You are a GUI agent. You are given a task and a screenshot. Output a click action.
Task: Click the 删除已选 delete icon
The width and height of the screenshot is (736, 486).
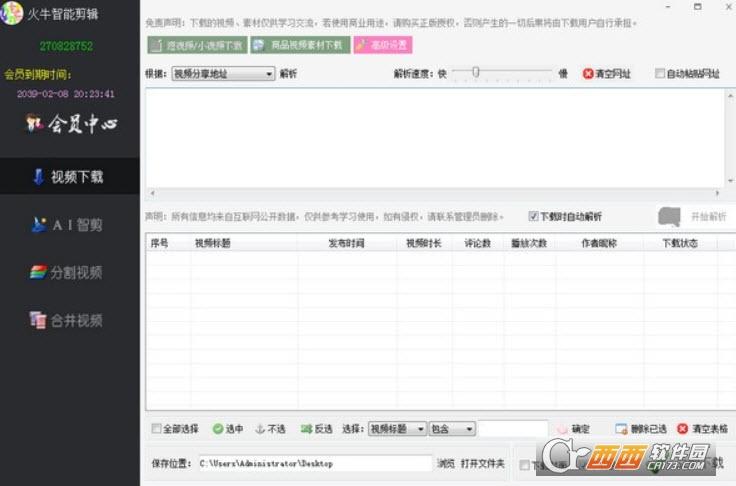point(621,429)
